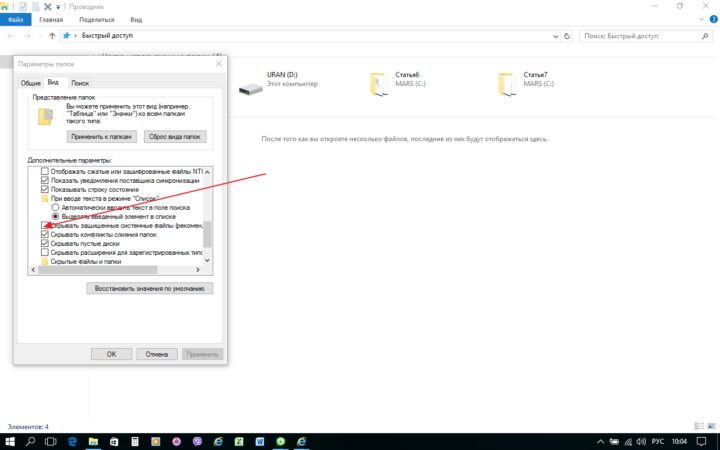Open the Action Center notification icon
The image size is (720, 450).
pos(701,442)
